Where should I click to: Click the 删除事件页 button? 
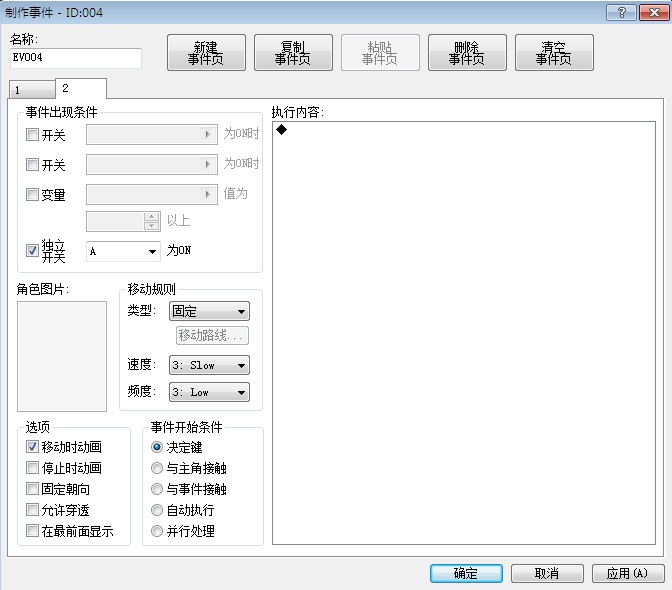467,53
